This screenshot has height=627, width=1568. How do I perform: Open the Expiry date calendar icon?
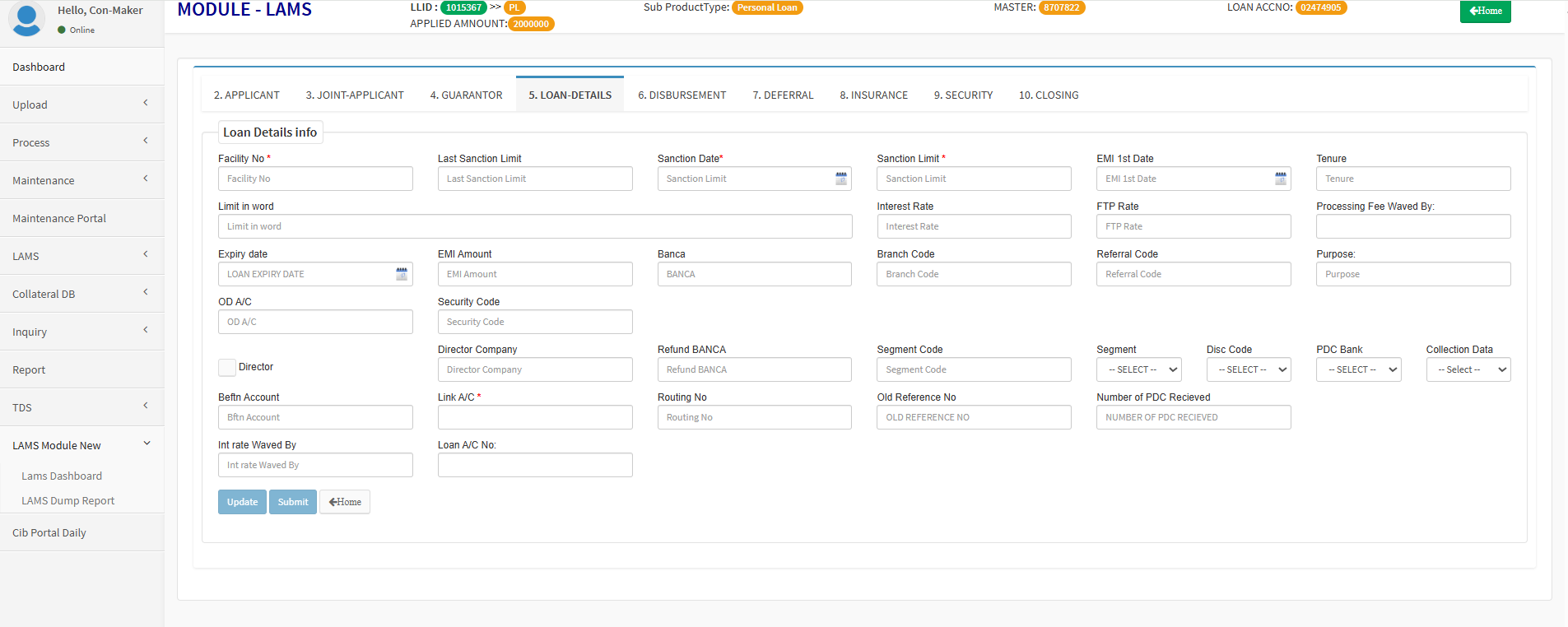click(401, 274)
